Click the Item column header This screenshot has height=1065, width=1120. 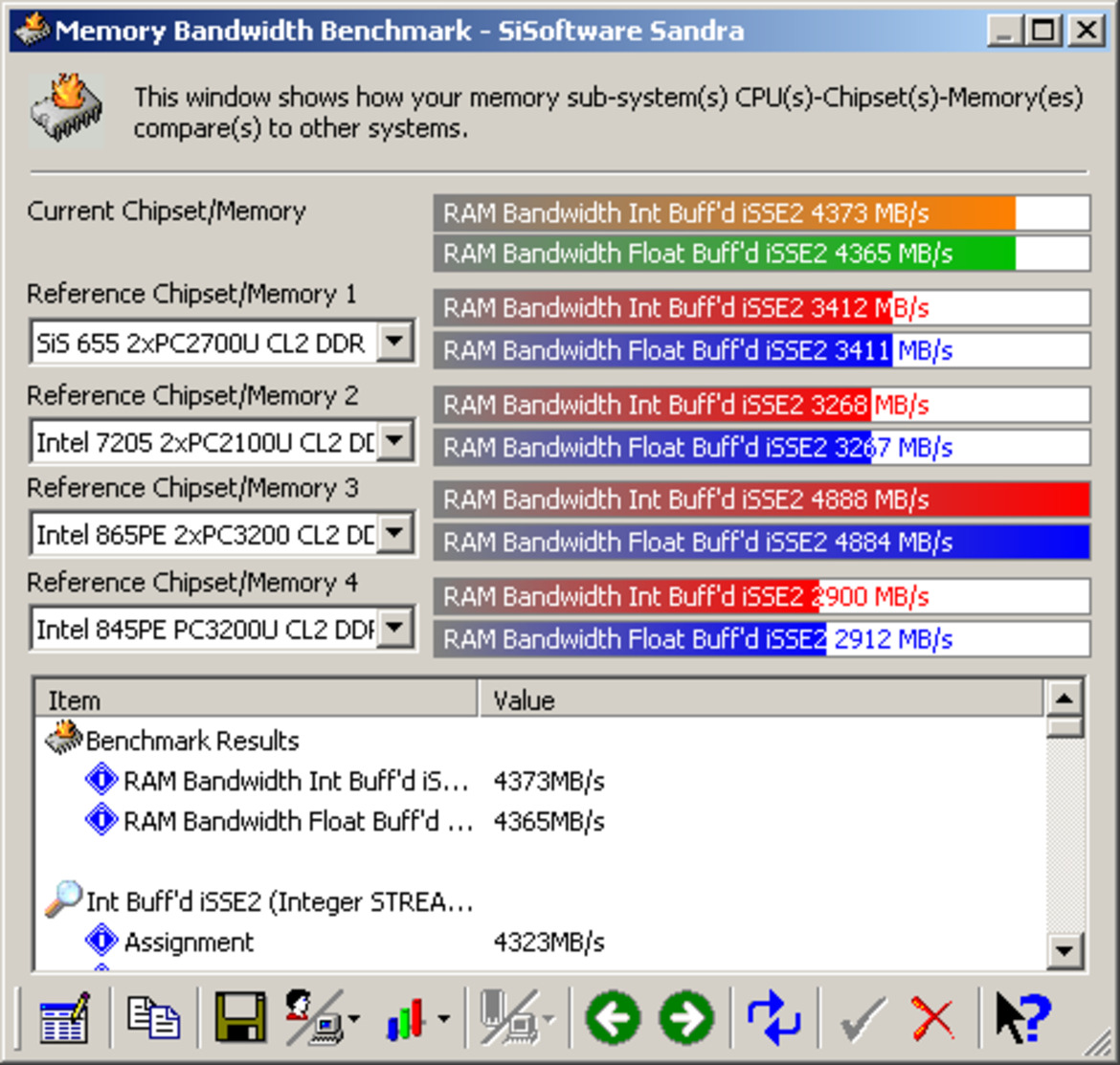tap(256, 699)
